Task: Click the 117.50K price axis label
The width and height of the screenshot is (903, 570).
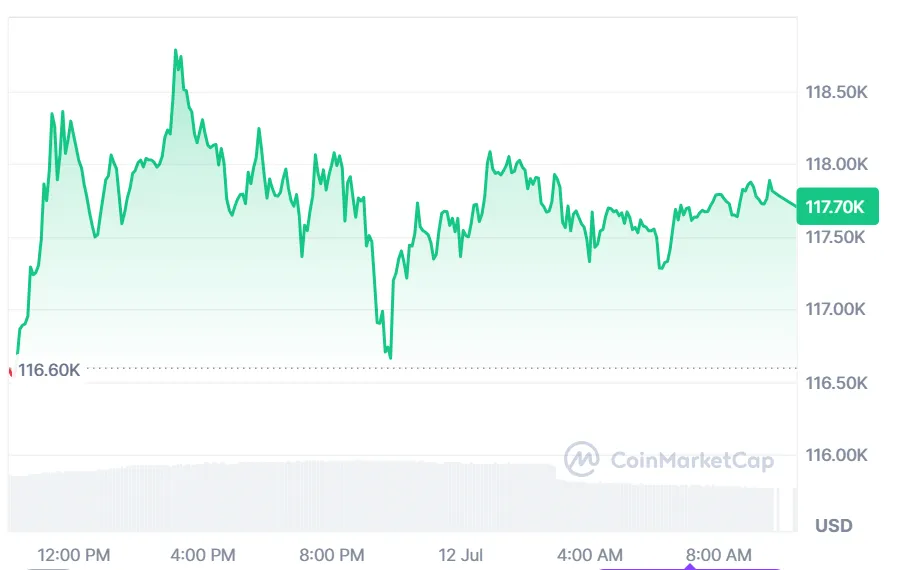Action: tap(837, 238)
